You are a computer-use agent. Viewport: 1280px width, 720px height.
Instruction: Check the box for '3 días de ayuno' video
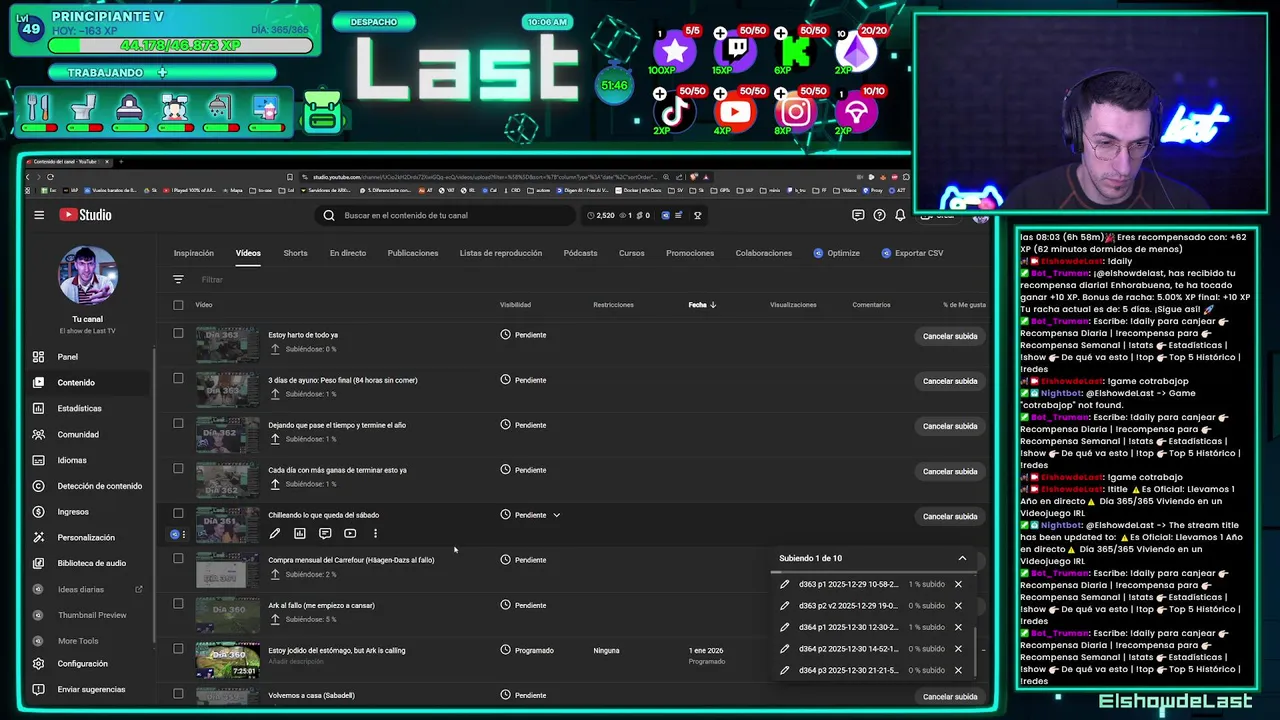(x=178, y=378)
